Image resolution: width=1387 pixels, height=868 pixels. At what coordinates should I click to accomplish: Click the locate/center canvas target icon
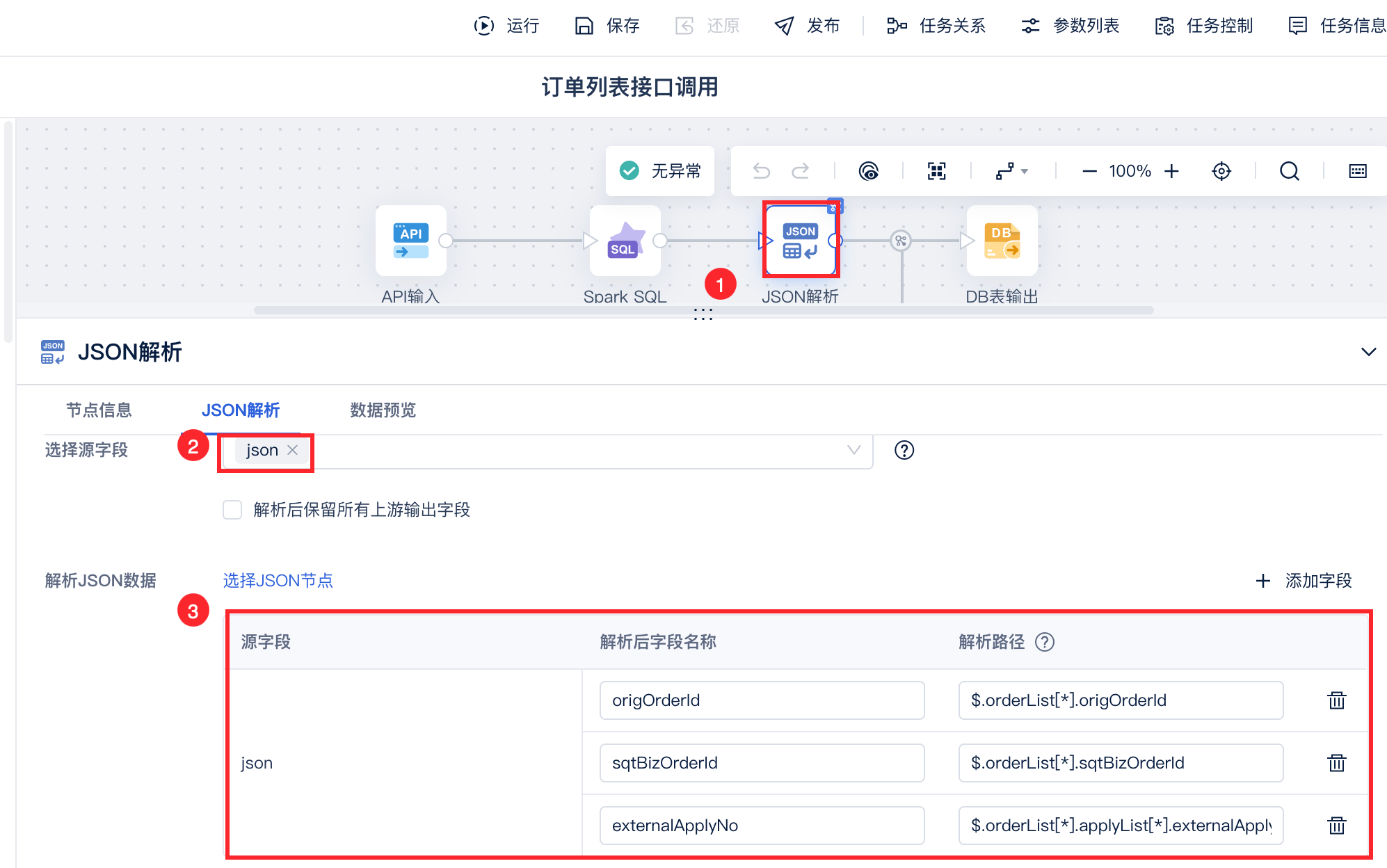click(x=1221, y=171)
